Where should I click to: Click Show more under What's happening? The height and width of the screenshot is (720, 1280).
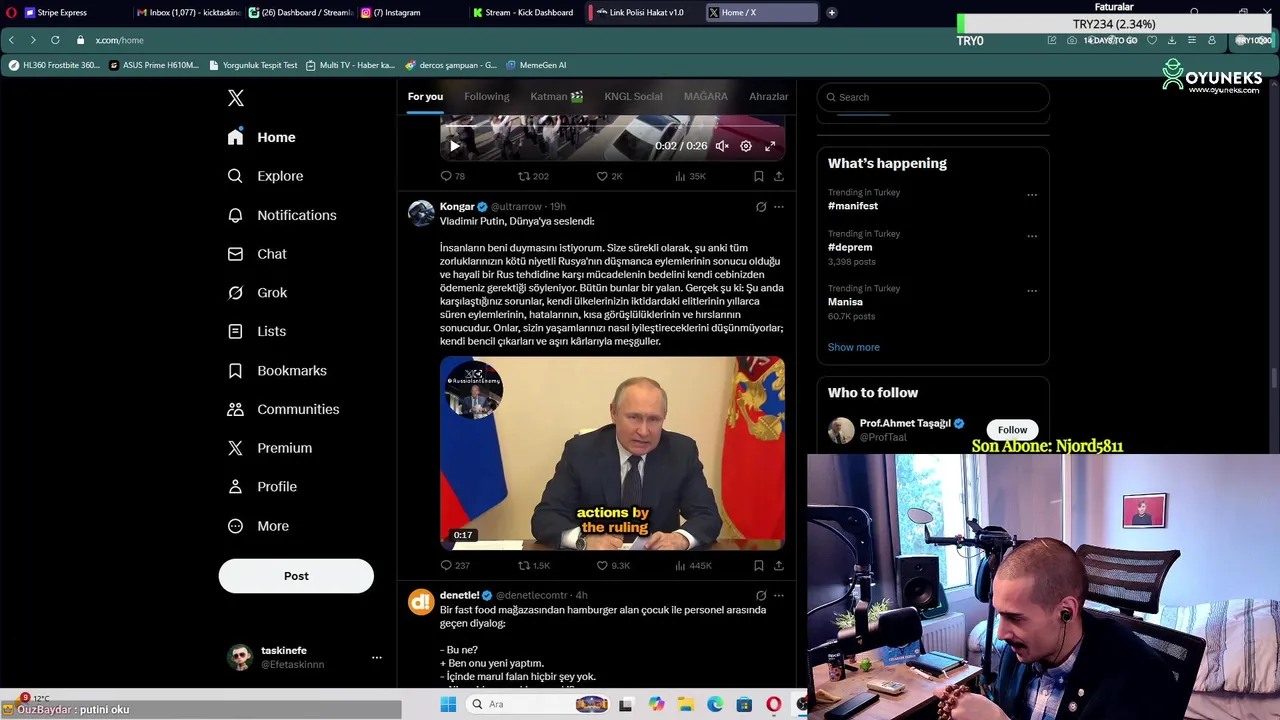[x=854, y=347]
